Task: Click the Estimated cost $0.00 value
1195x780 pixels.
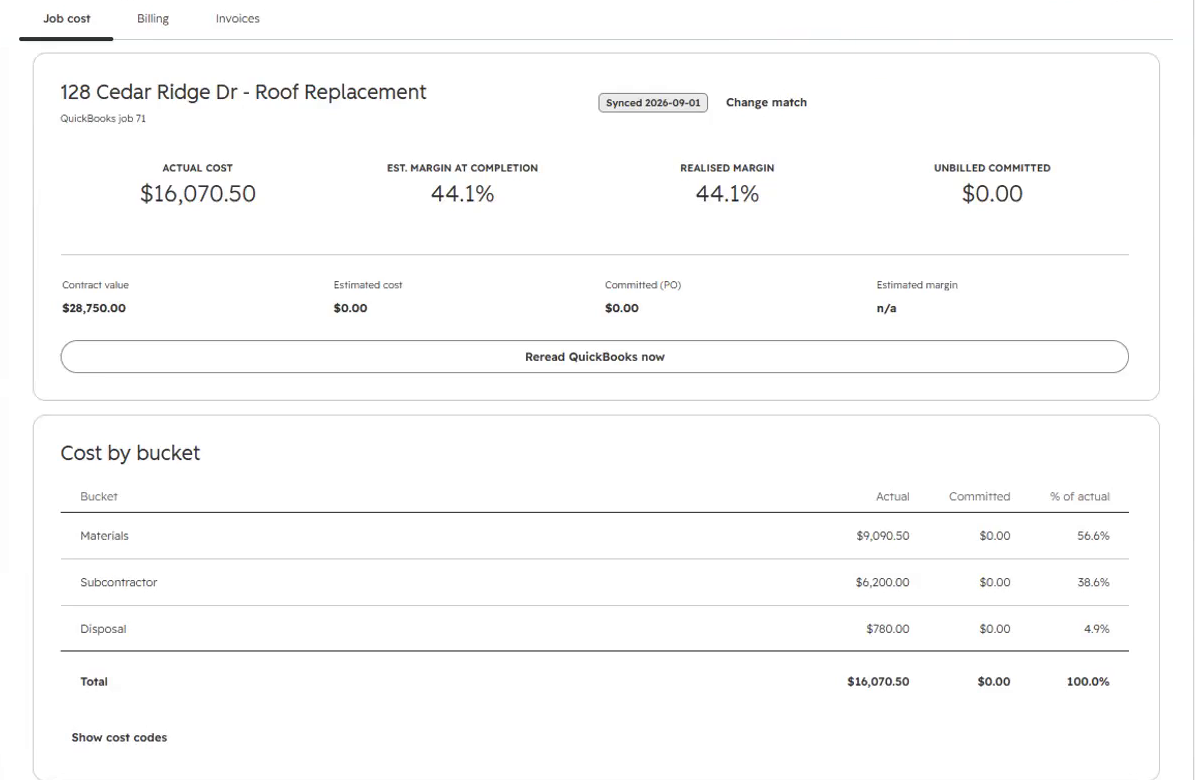Action: 351,308
